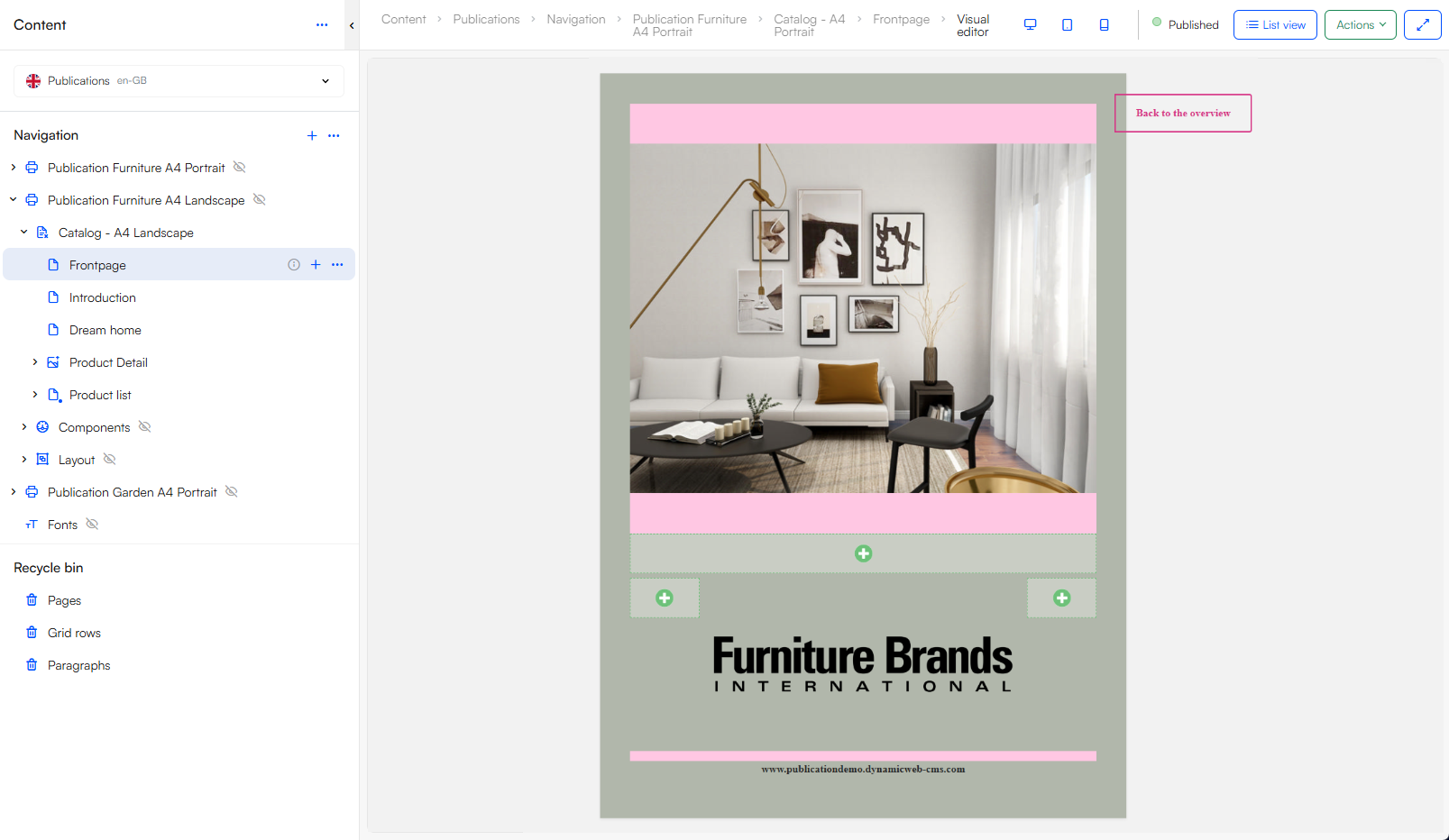The image size is (1449, 840).
Task: Expand the Product Detail tree node
Action: pos(35,362)
